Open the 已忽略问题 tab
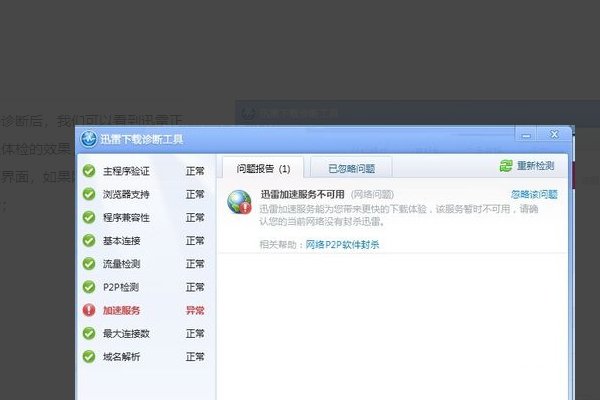600x400 pixels. [351, 168]
